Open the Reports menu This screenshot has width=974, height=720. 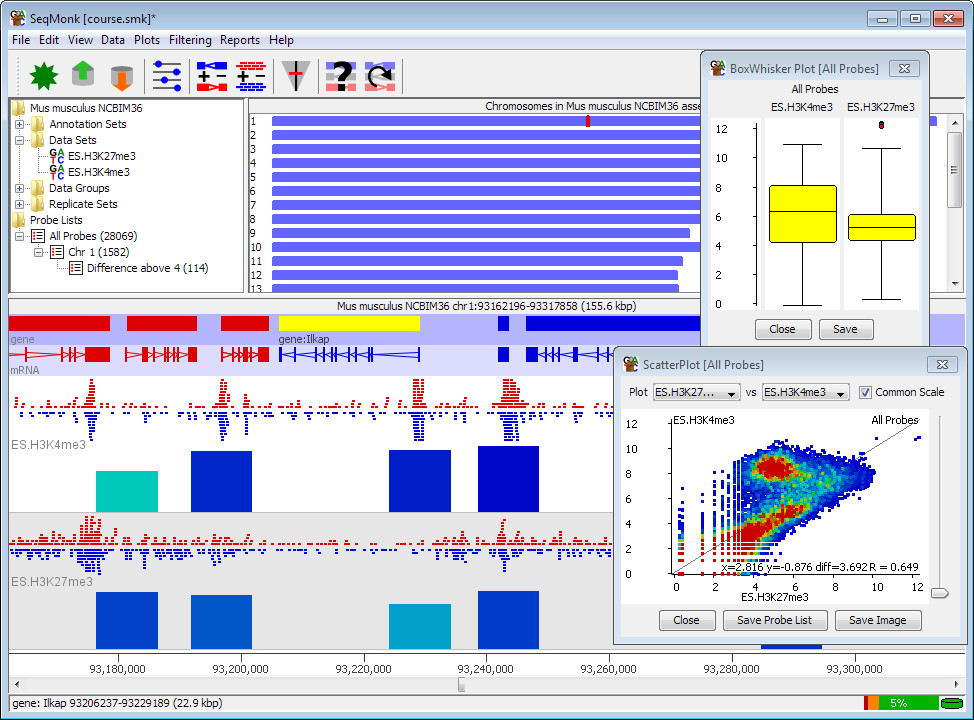click(240, 40)
